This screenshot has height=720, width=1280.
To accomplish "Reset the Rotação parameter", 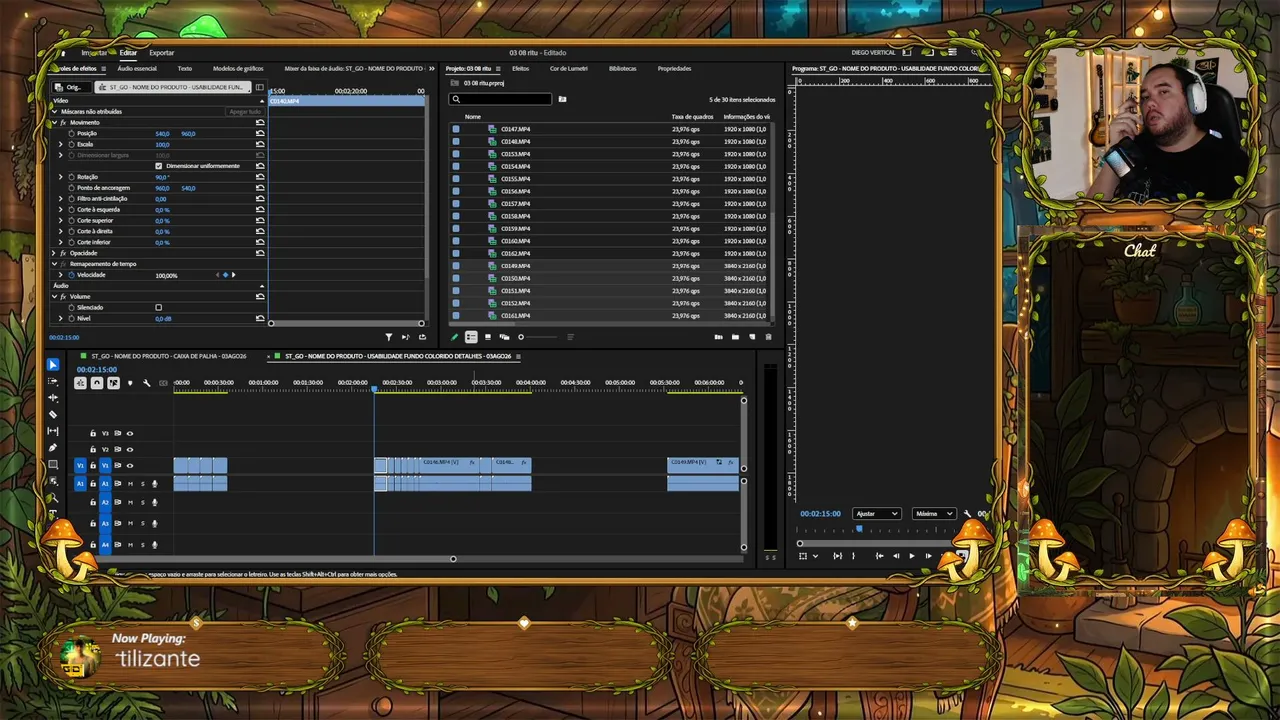I will [x=260, y=177].
